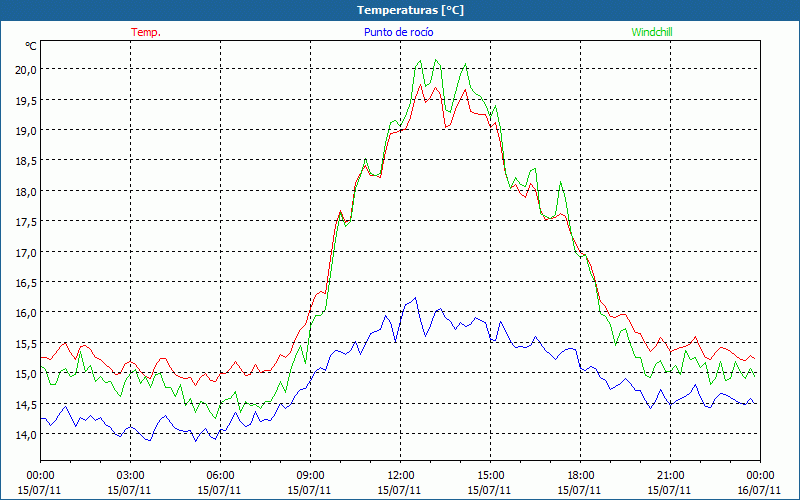Click the 06:00 time axis label
The height and width of the screenshot is (500, 800).
[220, 476]
